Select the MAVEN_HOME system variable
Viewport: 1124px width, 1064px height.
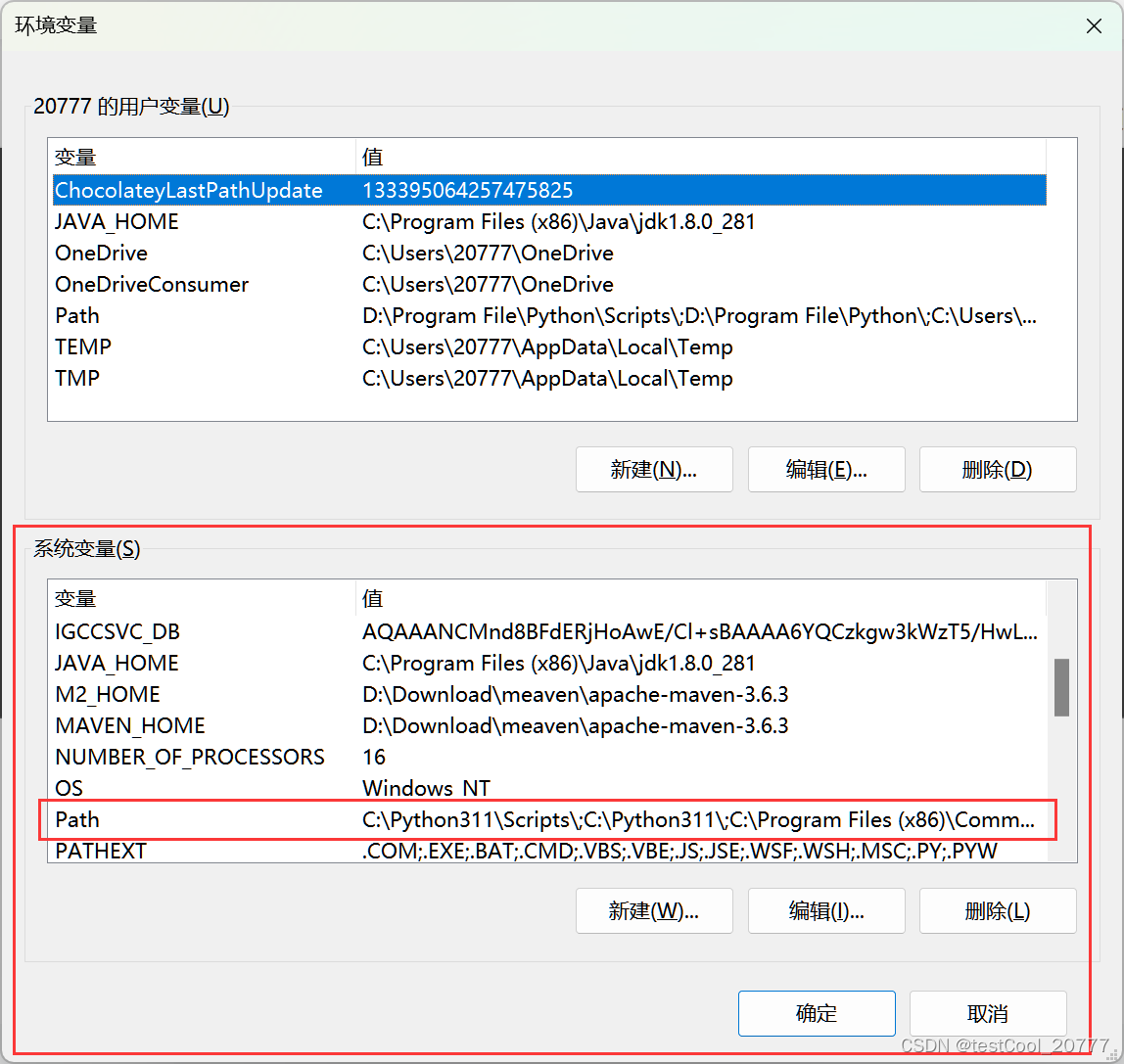(196, 725)
